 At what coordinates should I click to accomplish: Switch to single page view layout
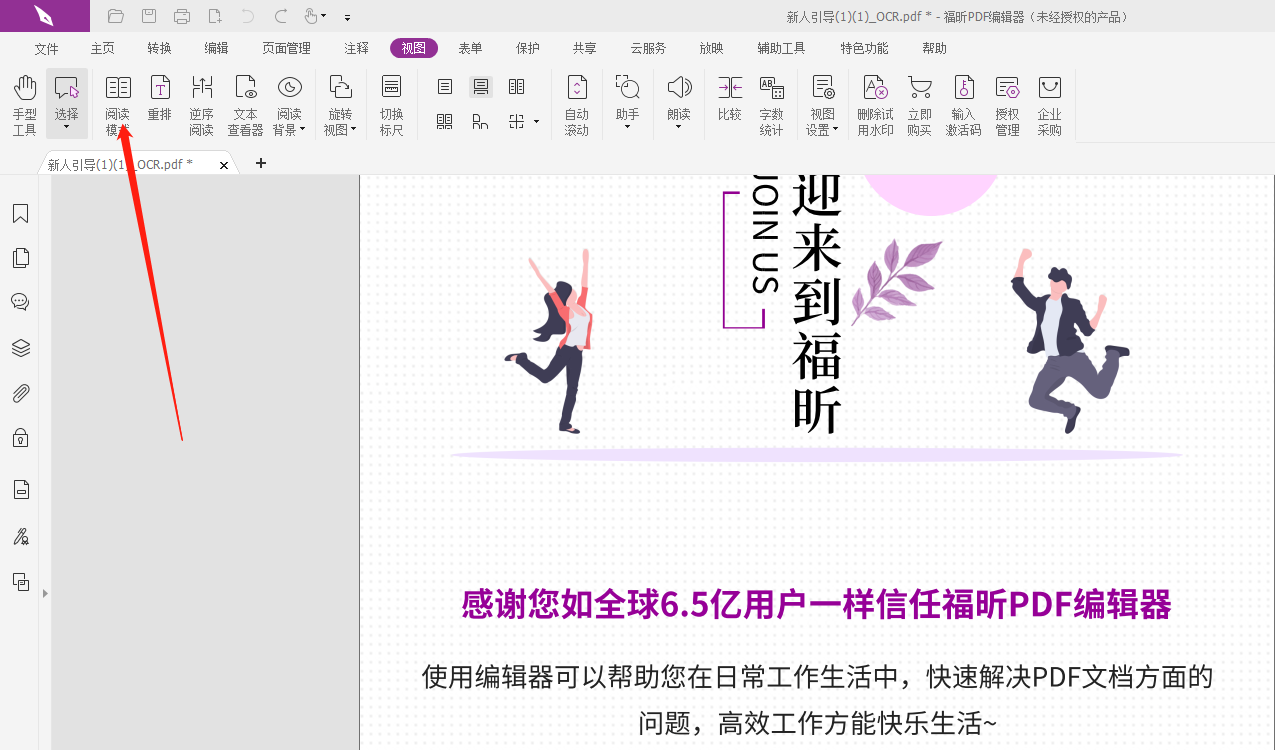pos(443,87)
